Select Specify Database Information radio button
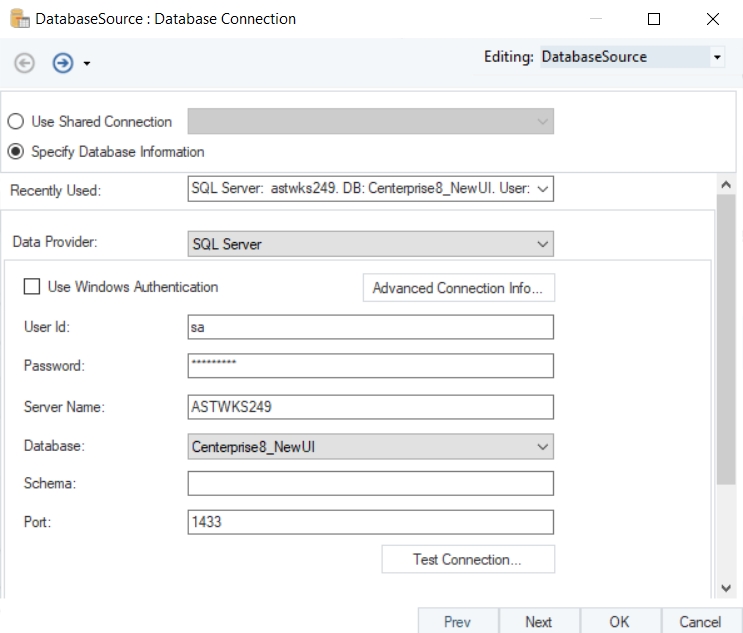 (x=16, y=152)
